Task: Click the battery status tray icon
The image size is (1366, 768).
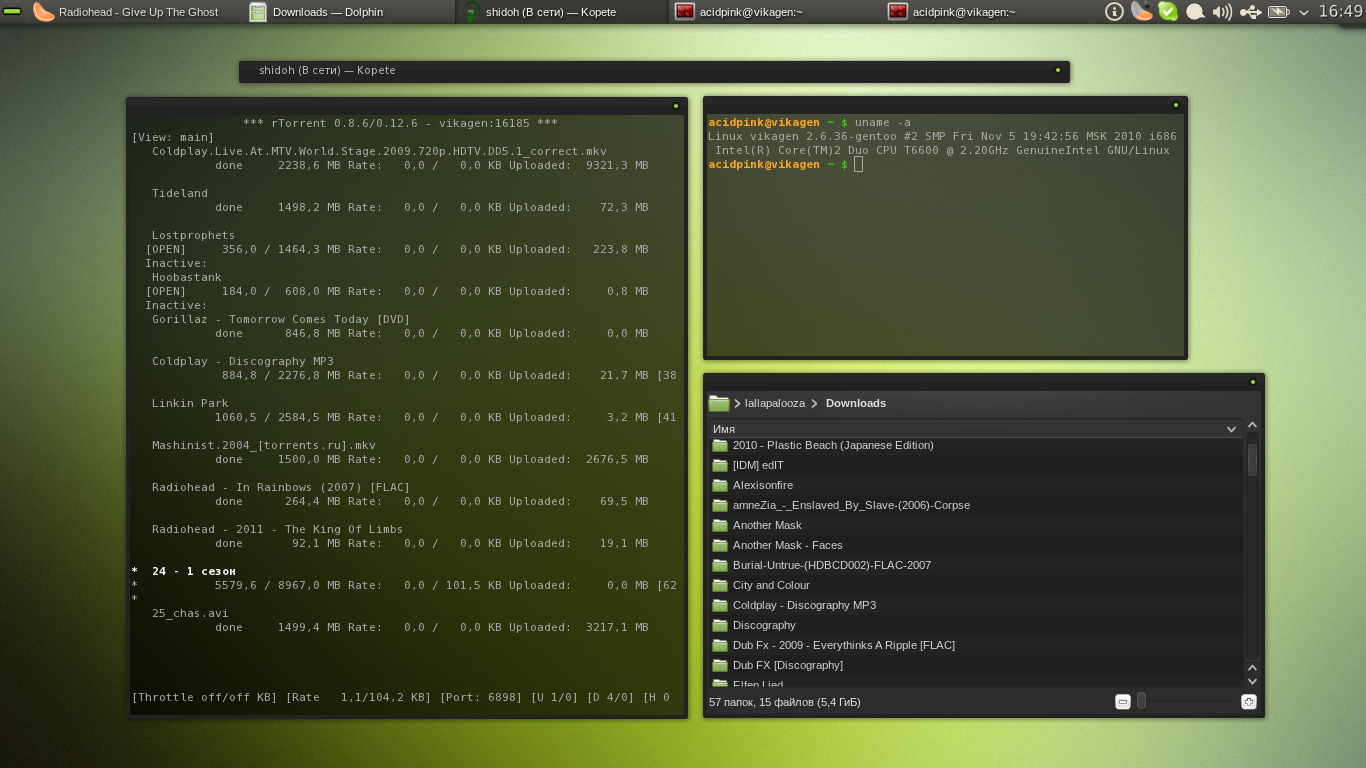Action: click(1278, 12)
